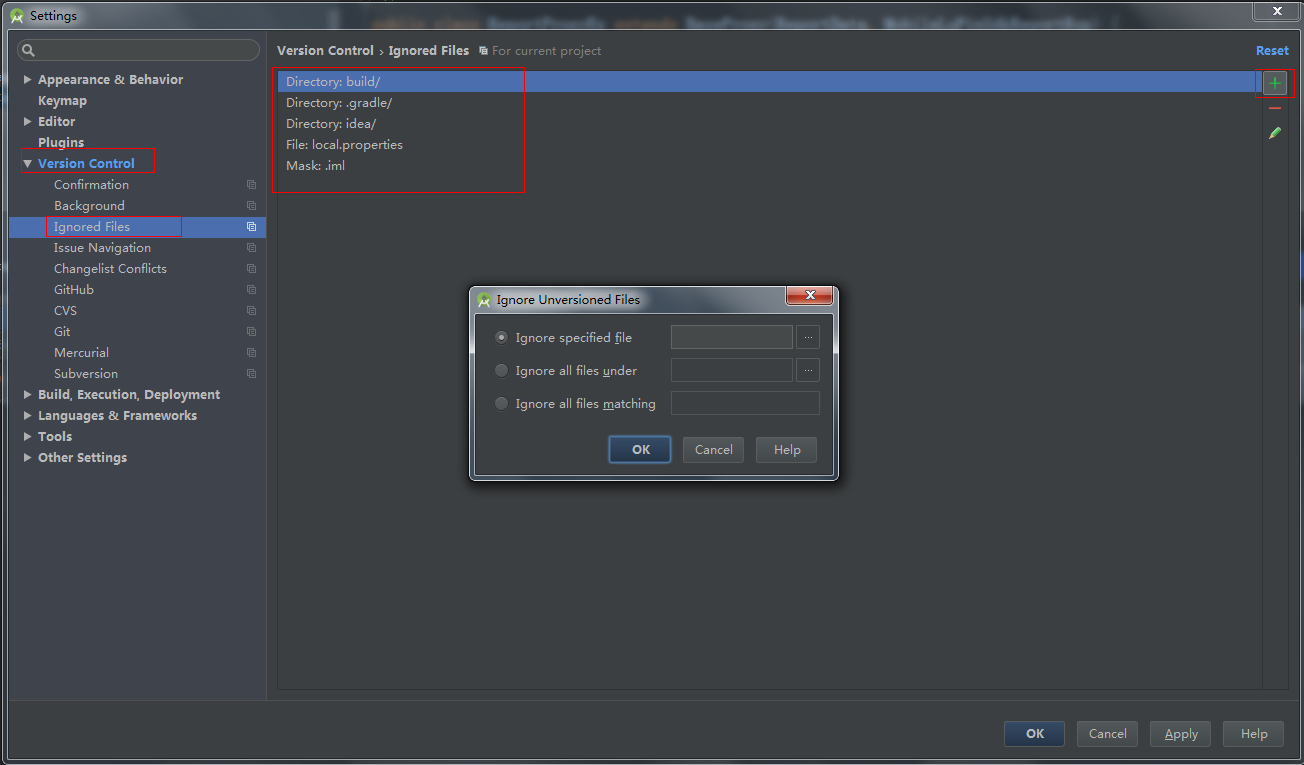This screenshot has height=765, width=1304.
Task: Expand Appearance & Behavior section
Action: pos(28,80)
